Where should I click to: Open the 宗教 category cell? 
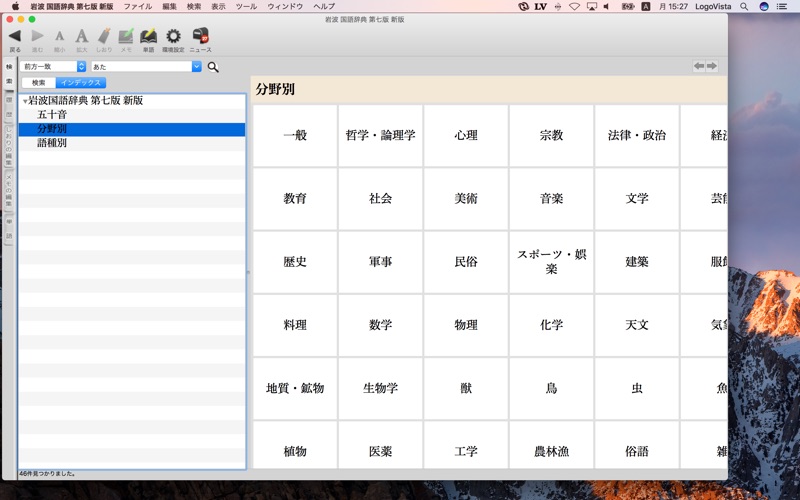[552, 135]
